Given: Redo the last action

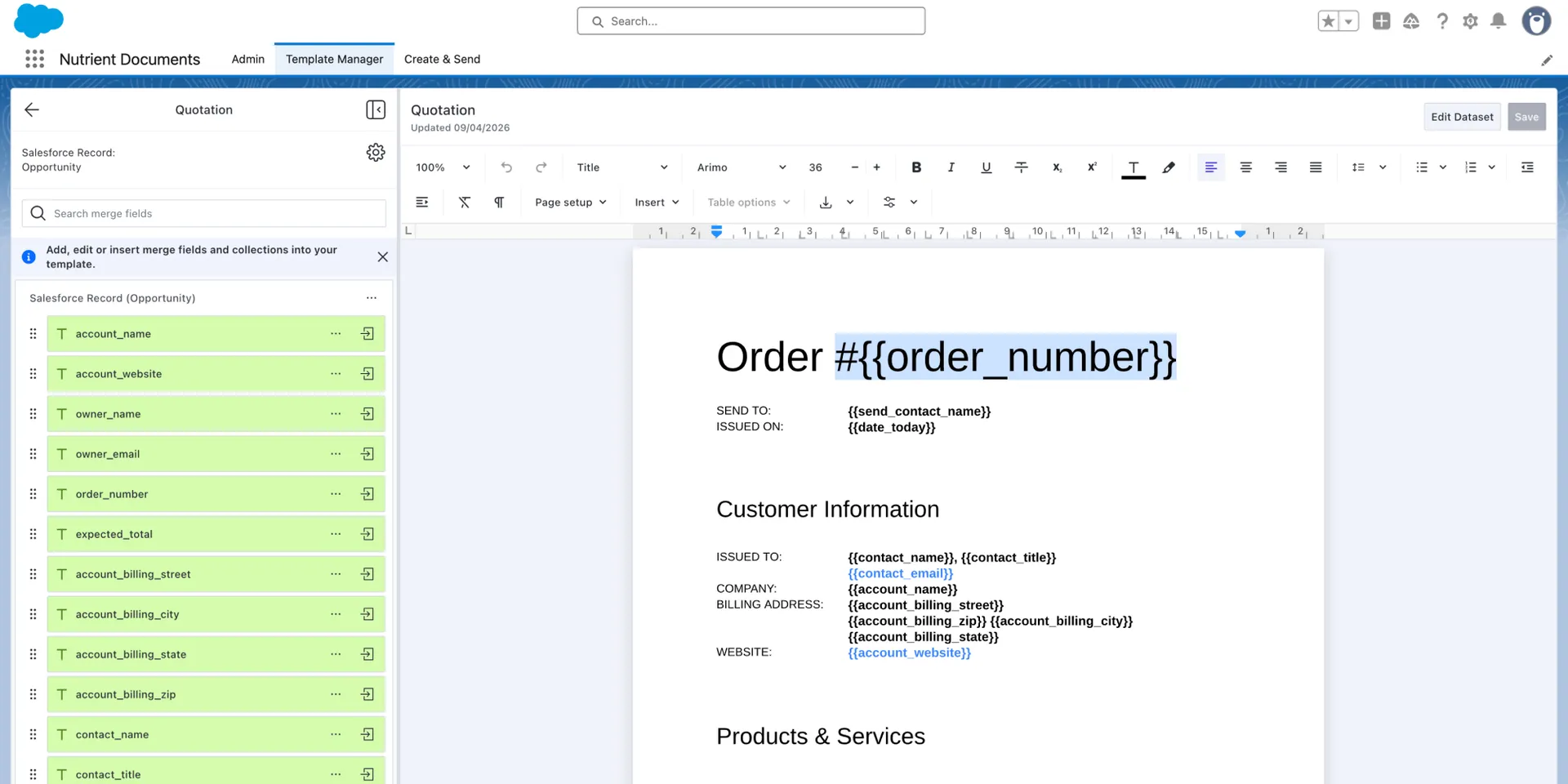Looking at the screenshot, I should pyautogui.click(x=541, y=167).
